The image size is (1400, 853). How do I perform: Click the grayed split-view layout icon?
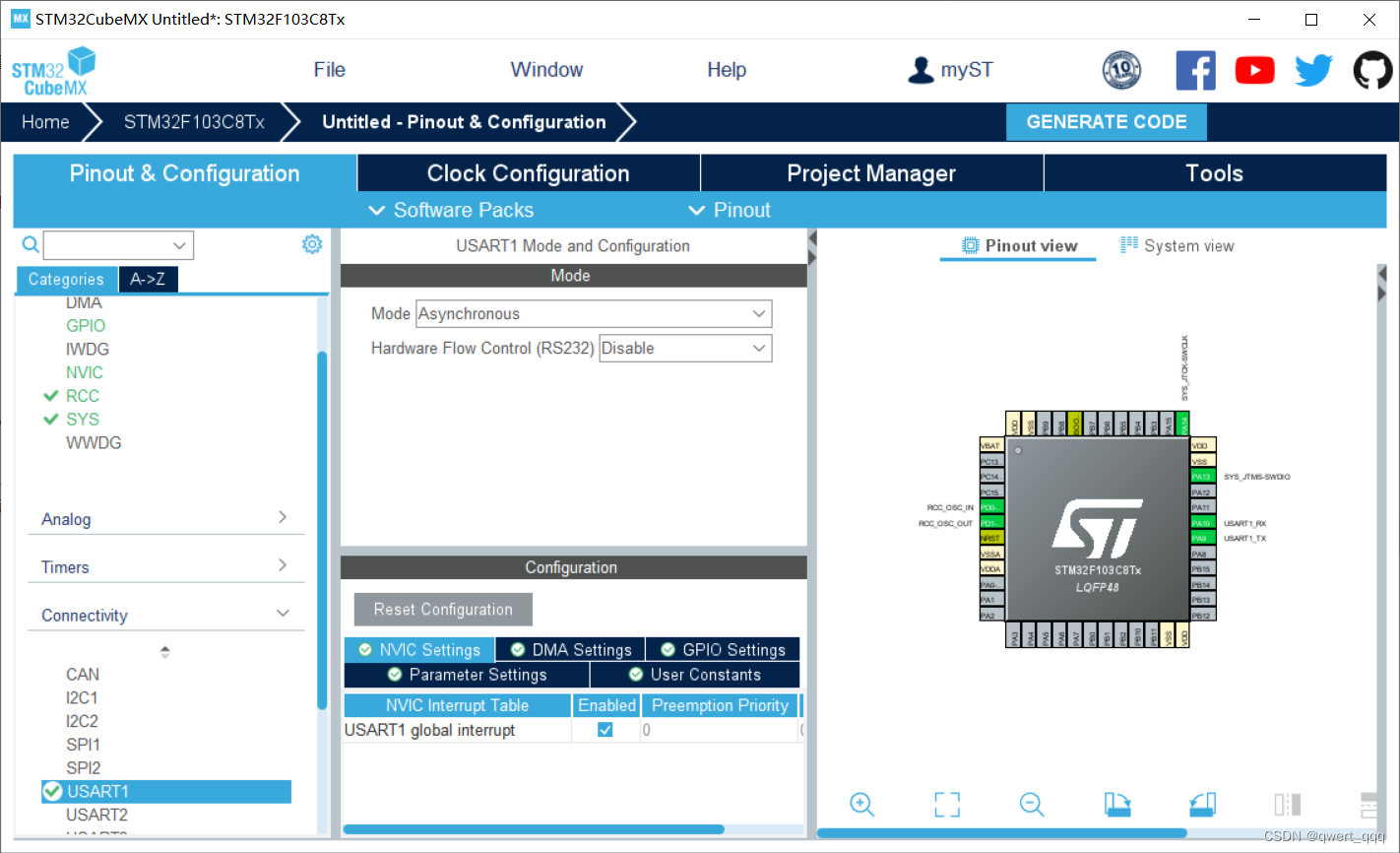point(1288,804)
